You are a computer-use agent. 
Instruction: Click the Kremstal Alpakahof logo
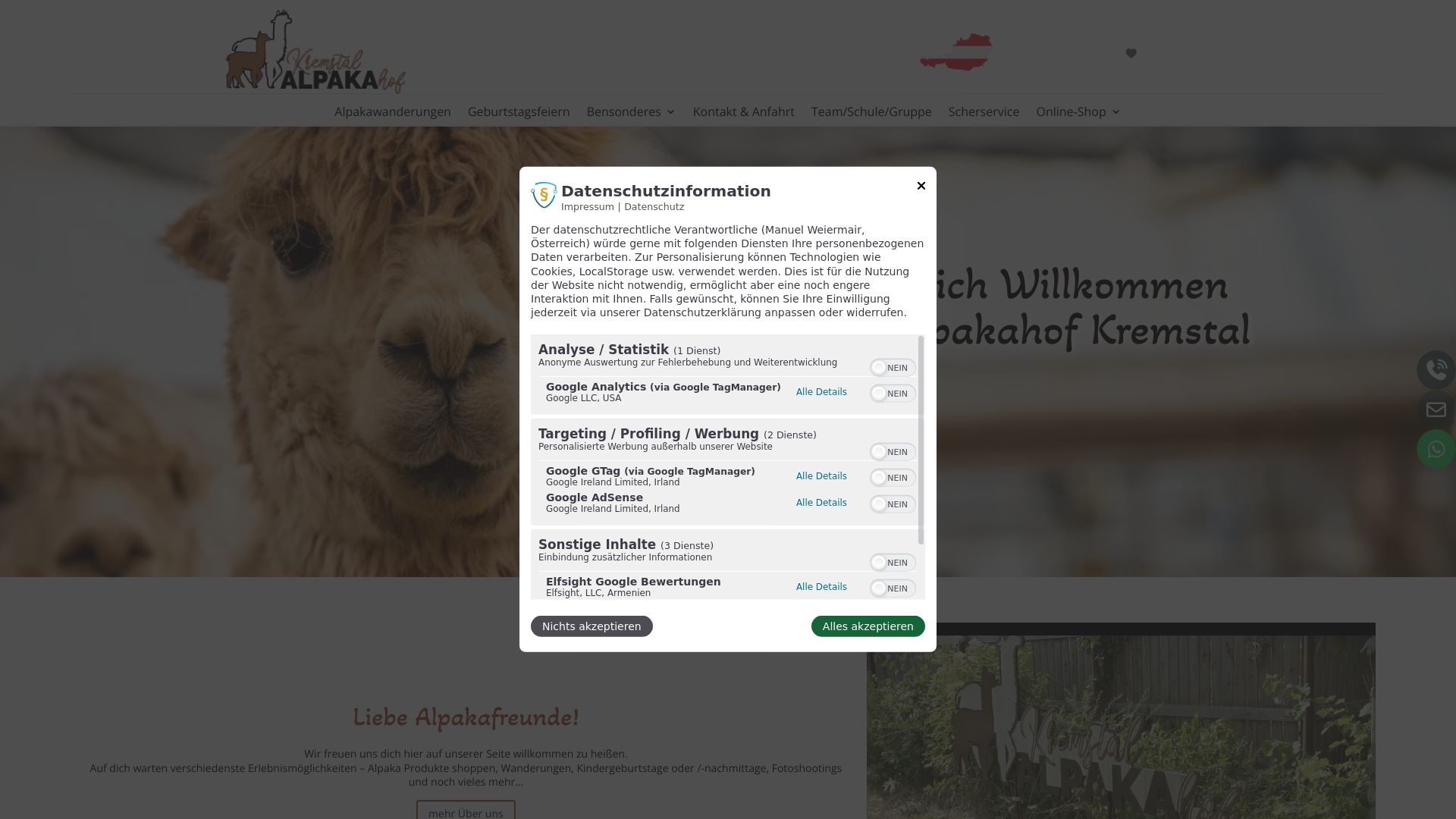coord(315,52)
